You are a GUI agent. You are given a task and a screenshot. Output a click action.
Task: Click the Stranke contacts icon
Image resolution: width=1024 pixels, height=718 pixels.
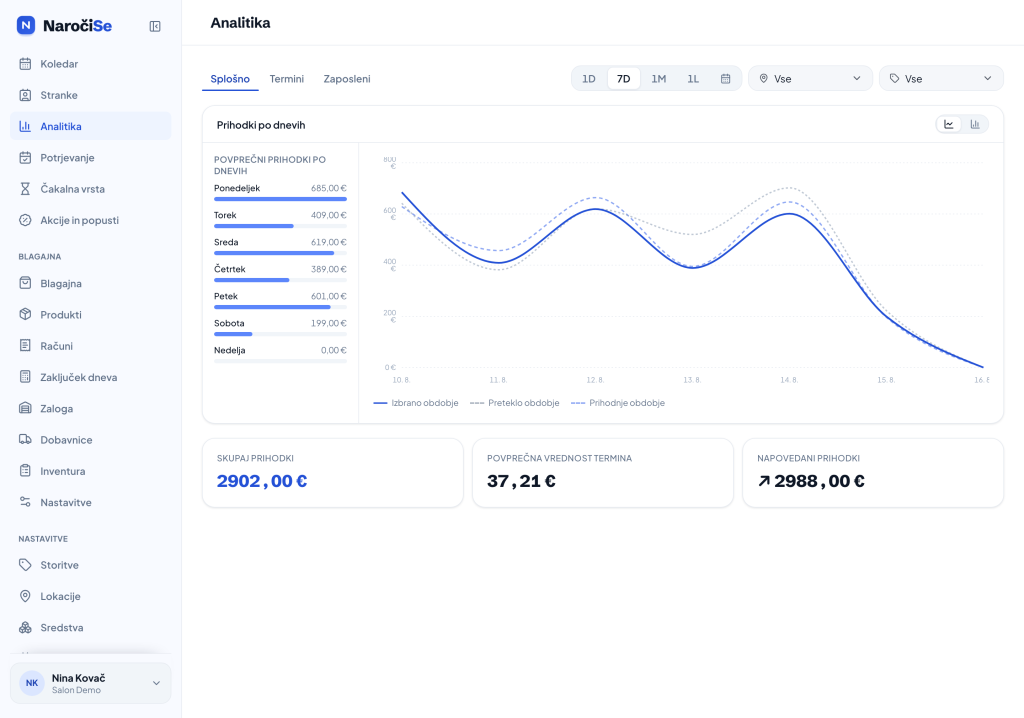coord(25,95)
